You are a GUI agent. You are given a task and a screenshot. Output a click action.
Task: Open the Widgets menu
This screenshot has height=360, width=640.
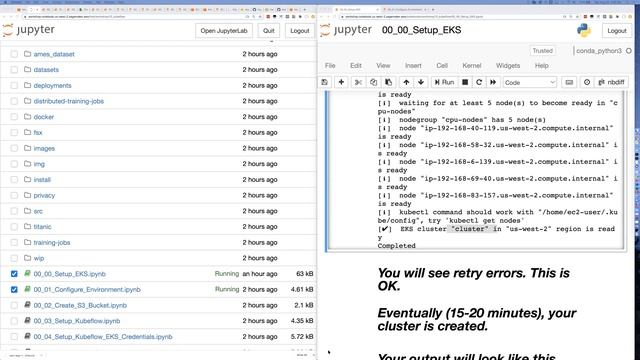click(508, 65)
